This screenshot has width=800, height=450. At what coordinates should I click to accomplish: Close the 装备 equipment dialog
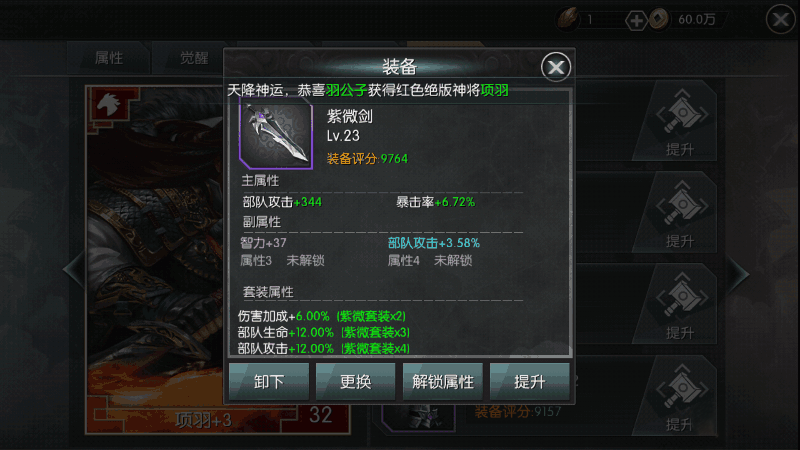pyautogui.click(x=556, y=67)
